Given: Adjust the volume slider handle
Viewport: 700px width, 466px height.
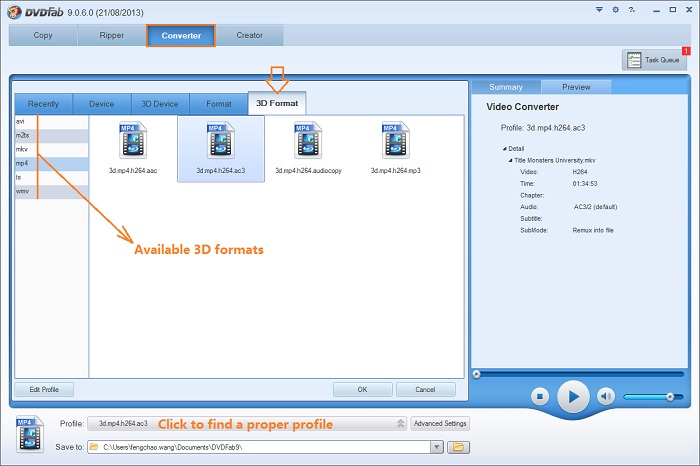Looking at the screenshot, I should tap(670, 396).
